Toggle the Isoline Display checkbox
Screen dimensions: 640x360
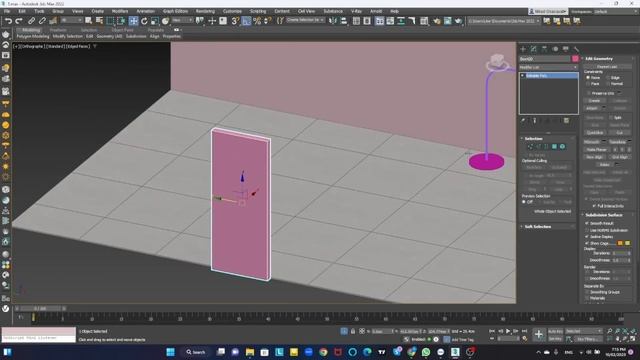tap(587, 237)
